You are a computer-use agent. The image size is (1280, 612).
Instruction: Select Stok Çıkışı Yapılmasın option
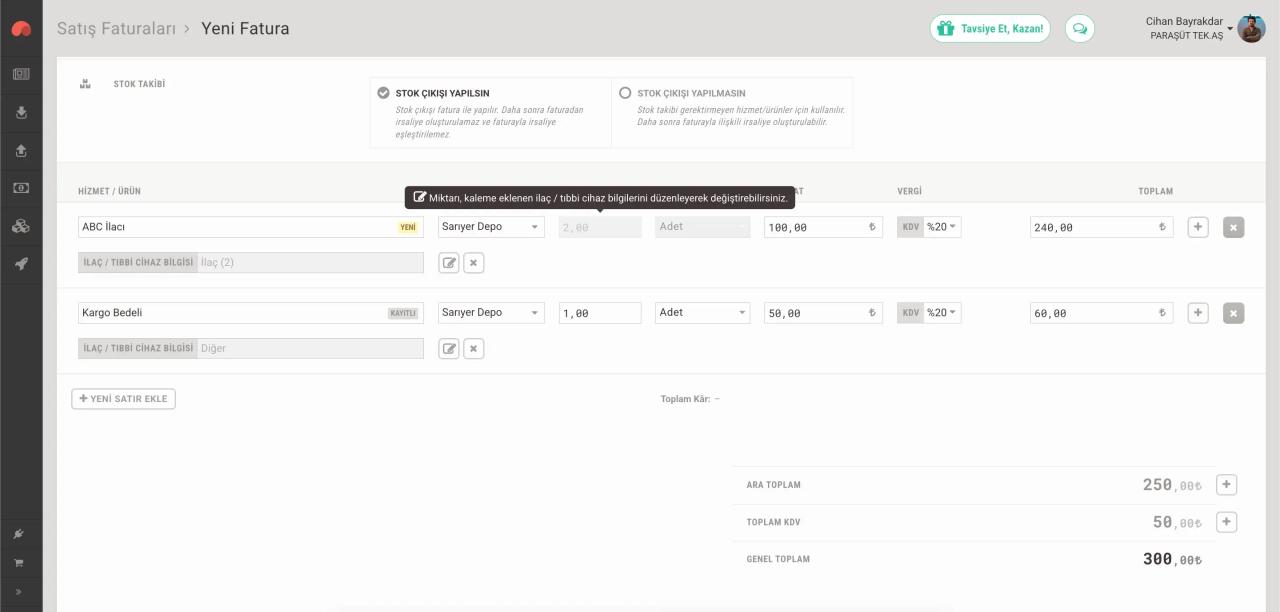tap(625, 93)
